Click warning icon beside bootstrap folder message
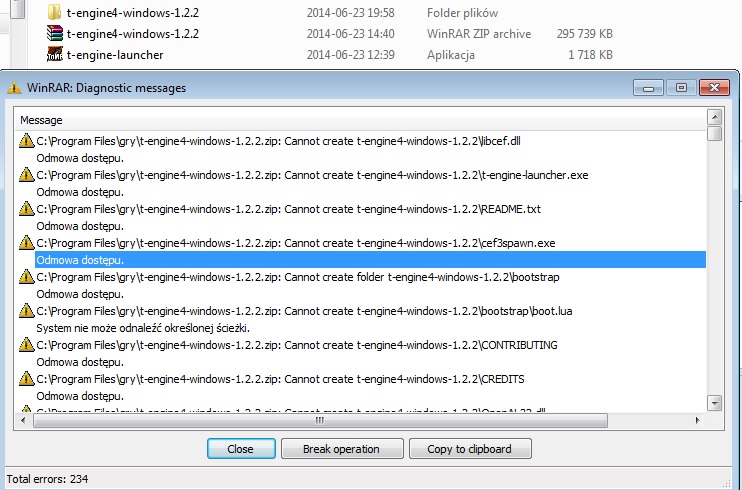The width and height of the screenshot is (742, 490). 26,277
